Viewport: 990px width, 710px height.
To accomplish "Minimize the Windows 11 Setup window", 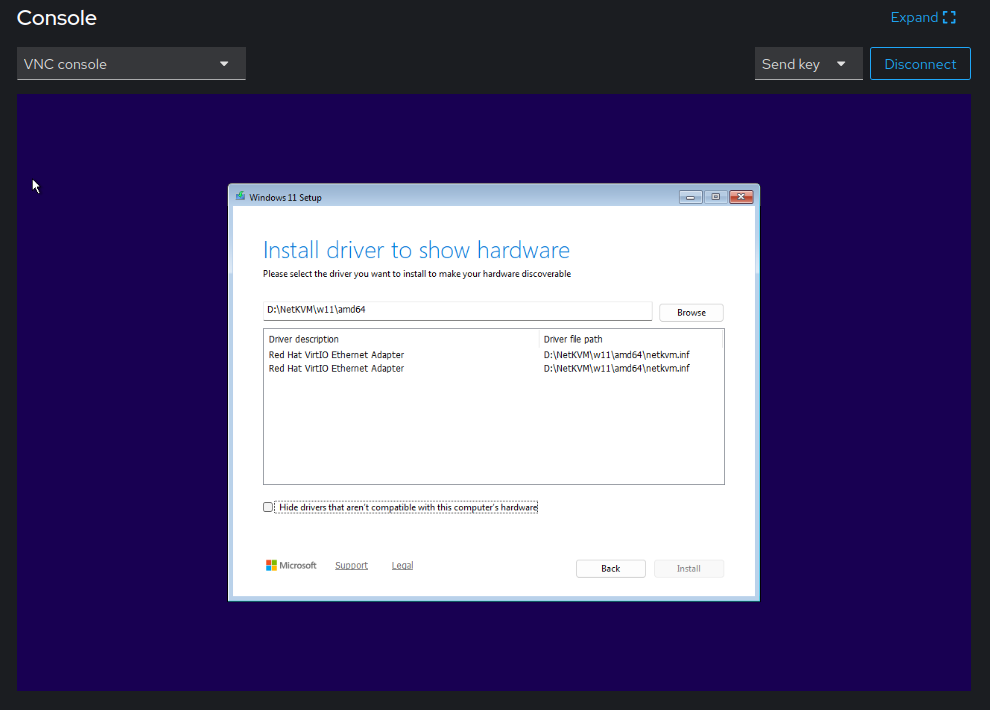I will pos(690,197).
